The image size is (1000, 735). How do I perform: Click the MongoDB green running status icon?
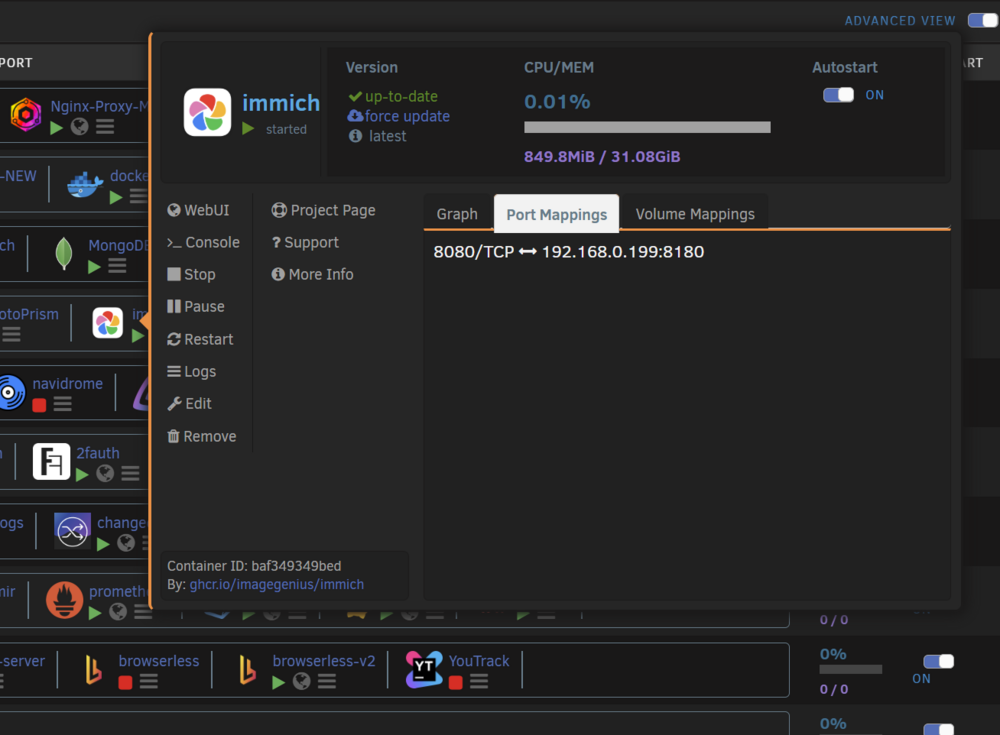point(94,266)
